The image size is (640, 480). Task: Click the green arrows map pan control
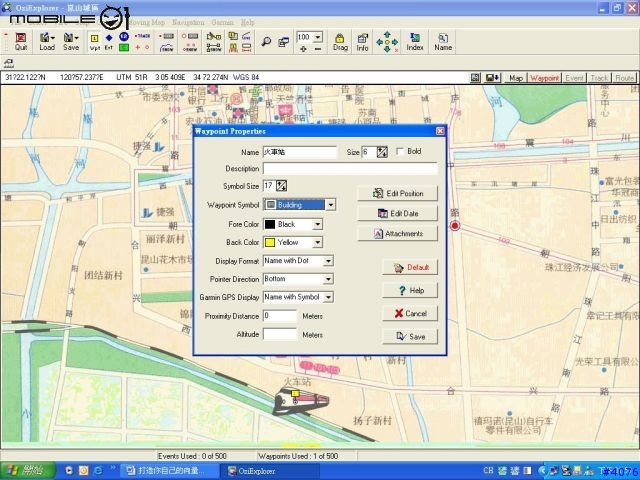(x=387, y=42)
